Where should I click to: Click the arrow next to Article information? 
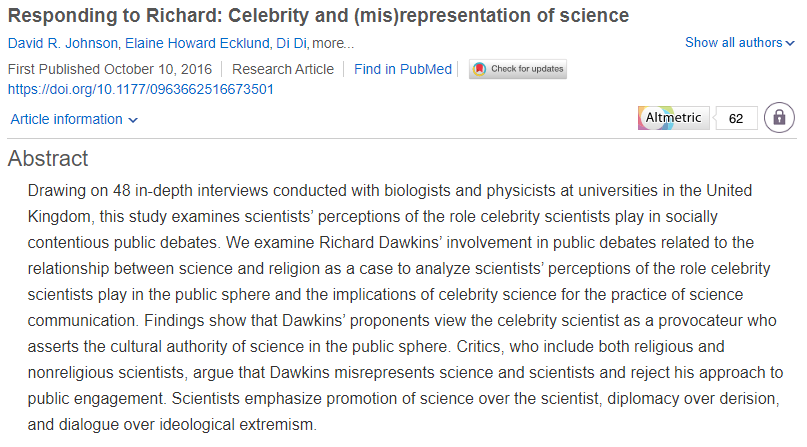click(x=134, y=120)
